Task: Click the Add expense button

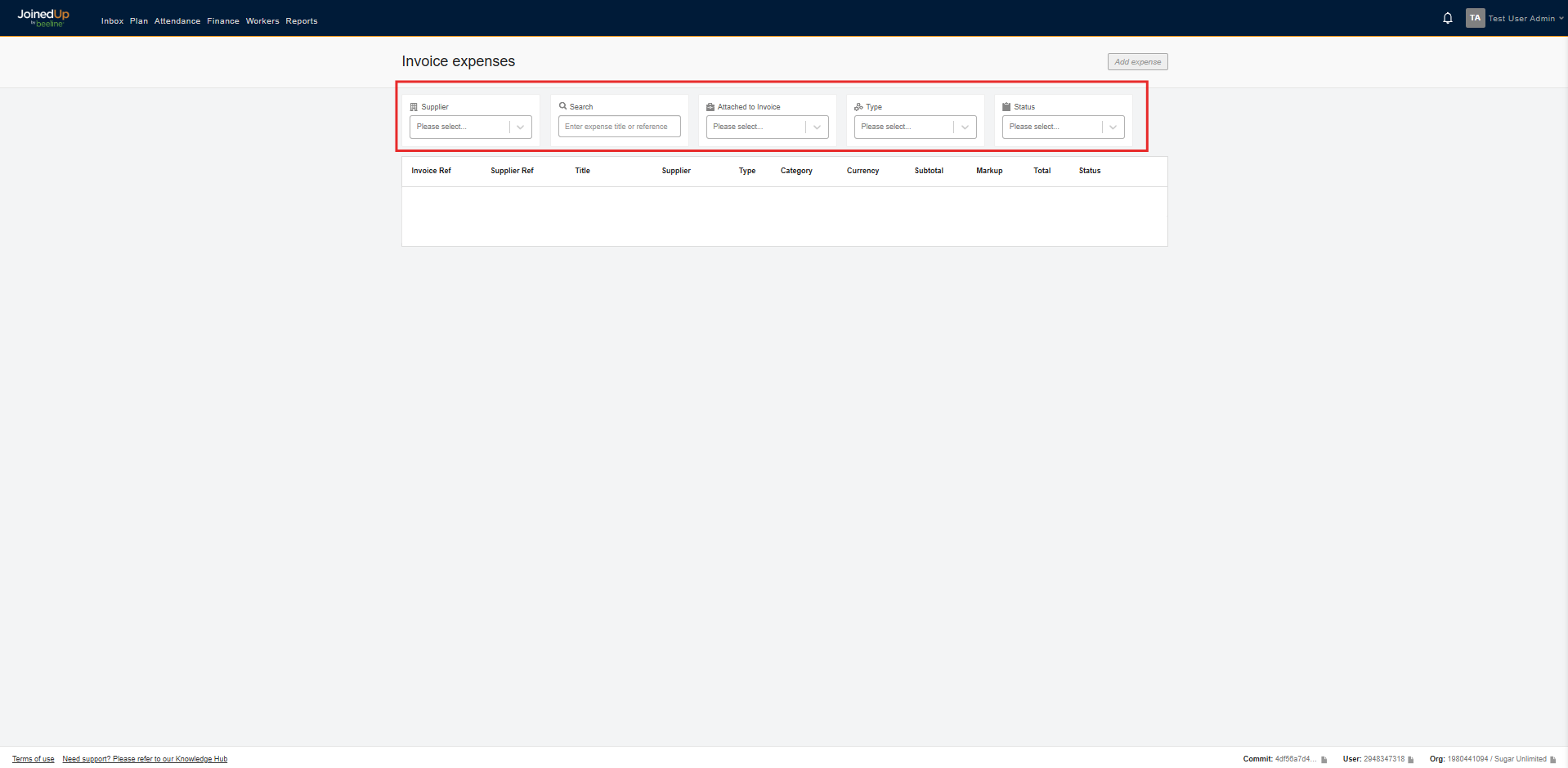Action: tap(1137, 61)
